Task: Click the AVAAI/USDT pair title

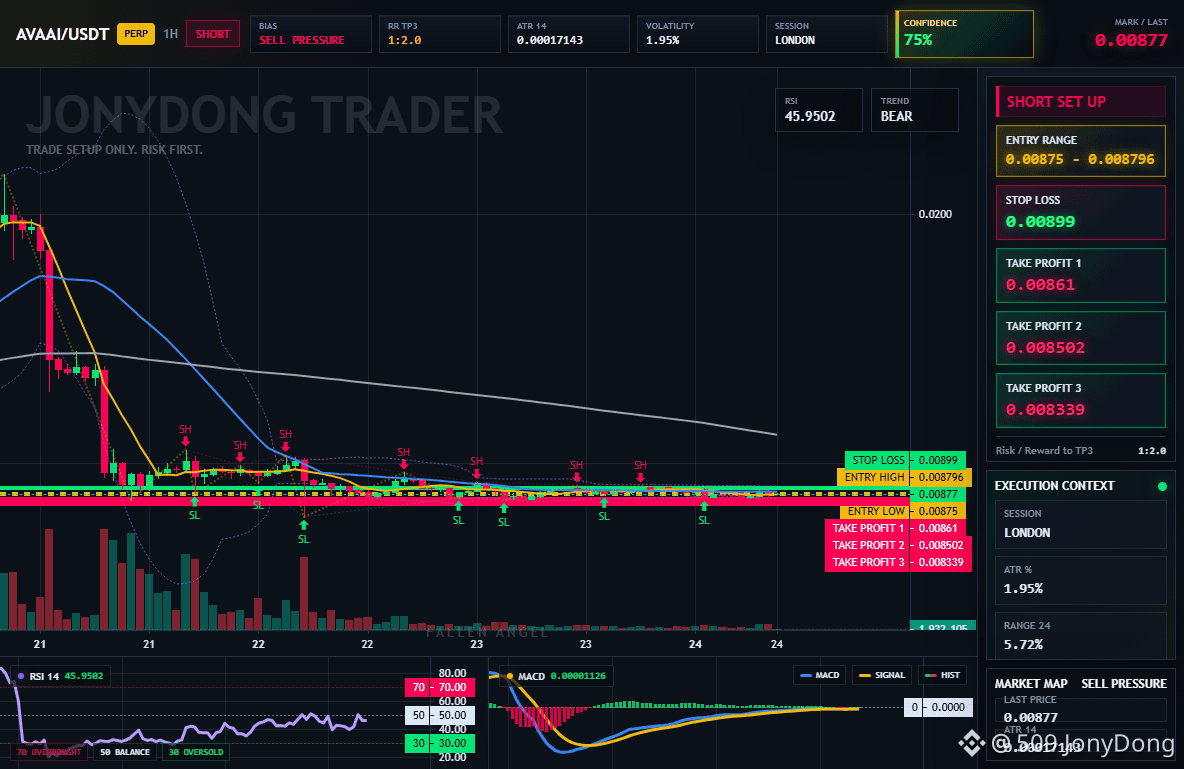Action: coord(63,34)
